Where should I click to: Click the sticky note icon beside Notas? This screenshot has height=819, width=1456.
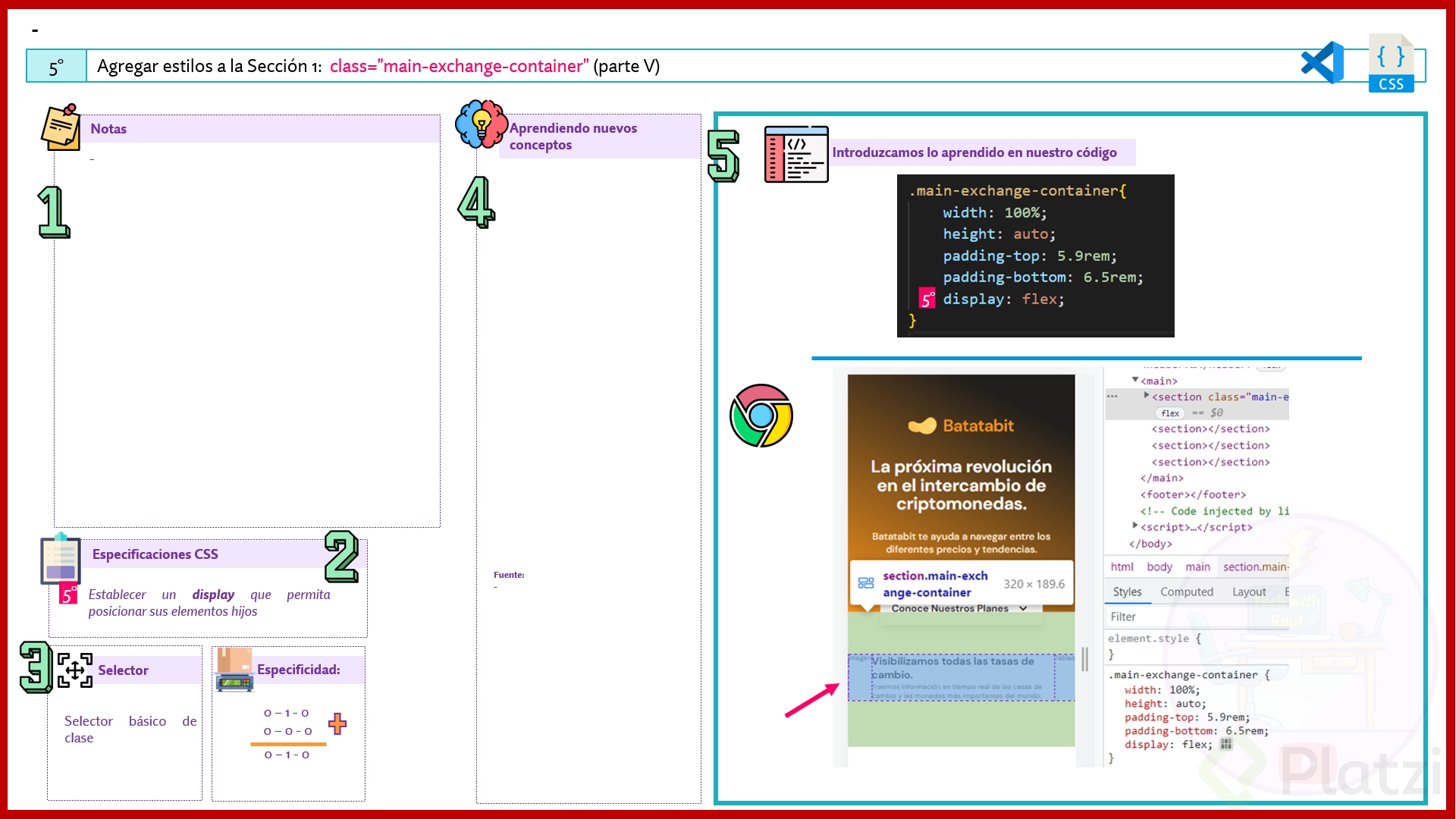point(61,127)
